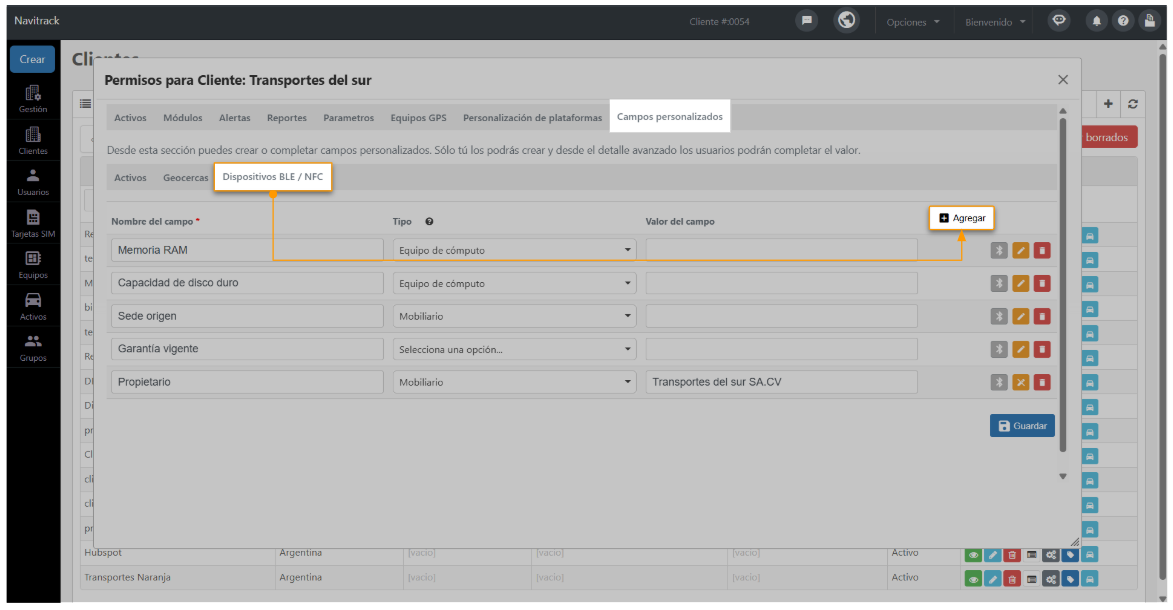Cancel editing the Propietario field
Screen dimensions: 1173x610
(x=1020, y=382)
